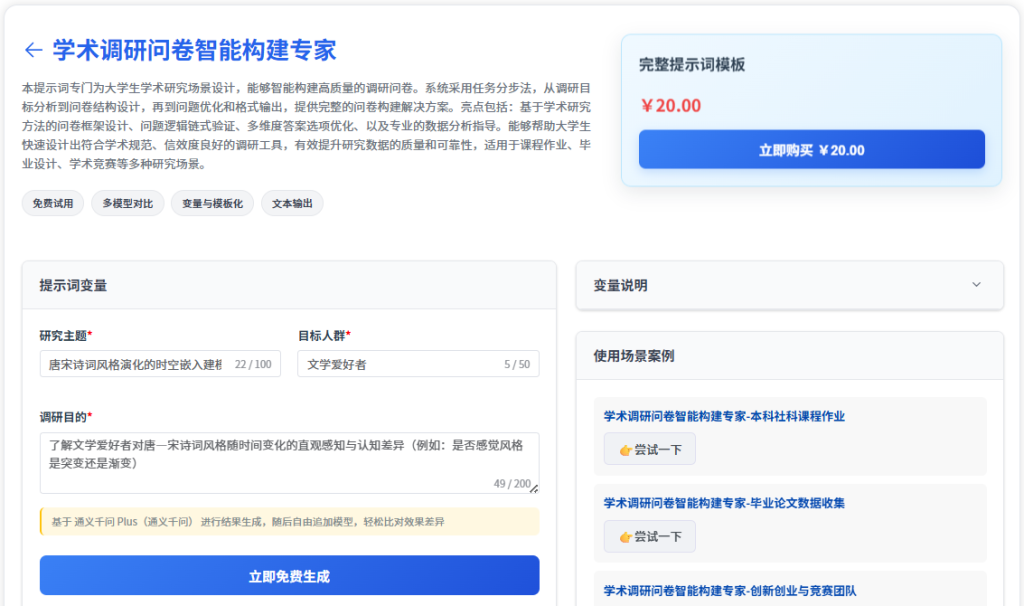Grab the 调研目的 textarea resize handle
1024x606 pixels.
tap(534, 489)
